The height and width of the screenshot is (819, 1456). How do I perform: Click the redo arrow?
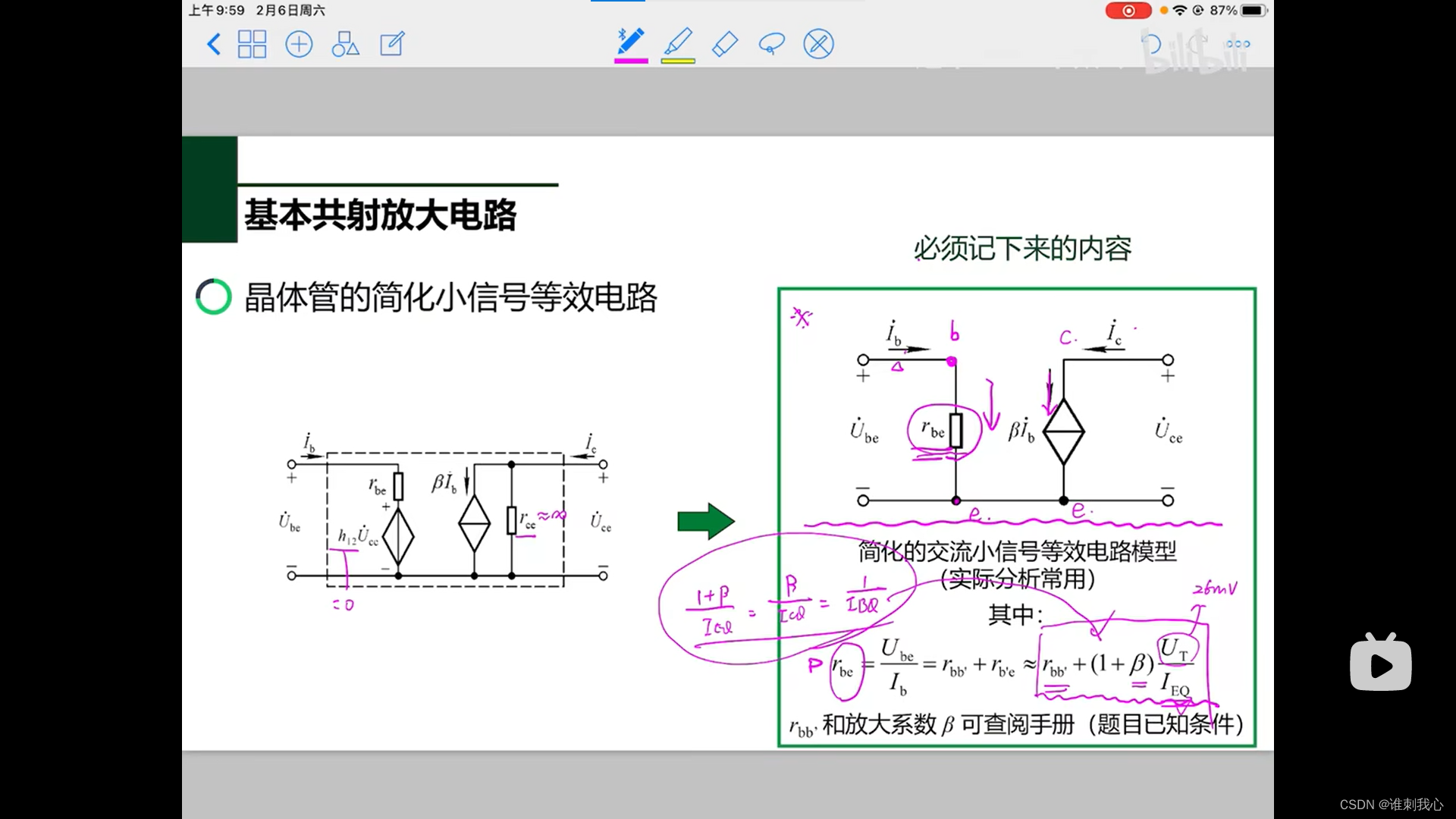click(1198, 42)
